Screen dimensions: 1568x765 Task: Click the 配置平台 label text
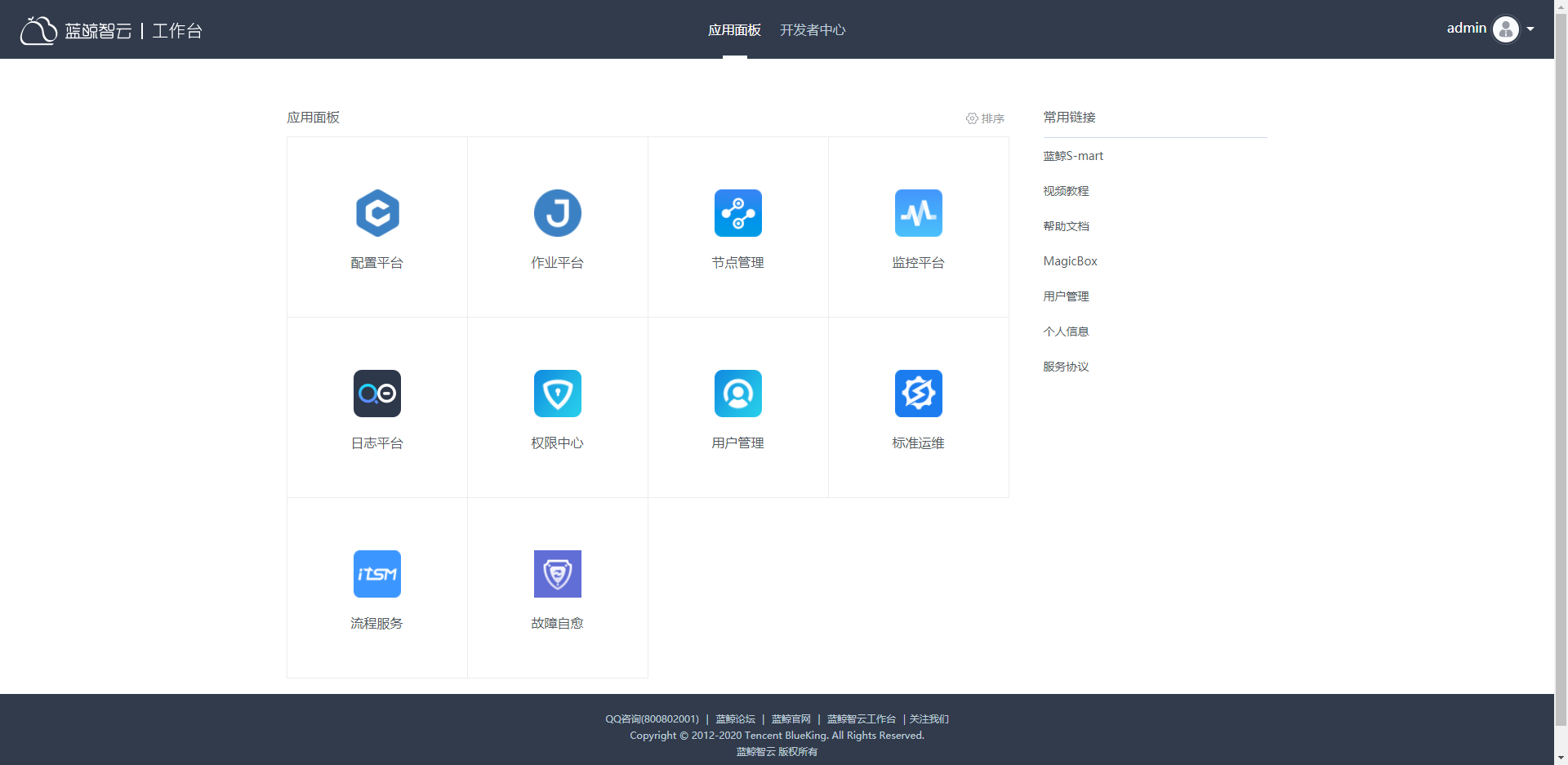[x=377, y=263]
